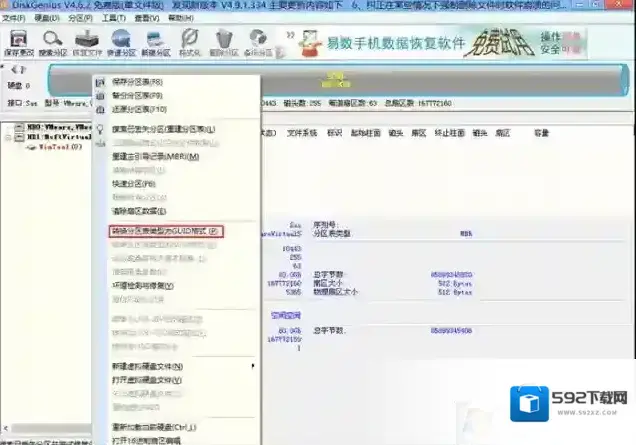Image resolution: width=636 pixels, height=445 pixels.
Task: Click the 文件系统 column header
Action: point(300,132)
